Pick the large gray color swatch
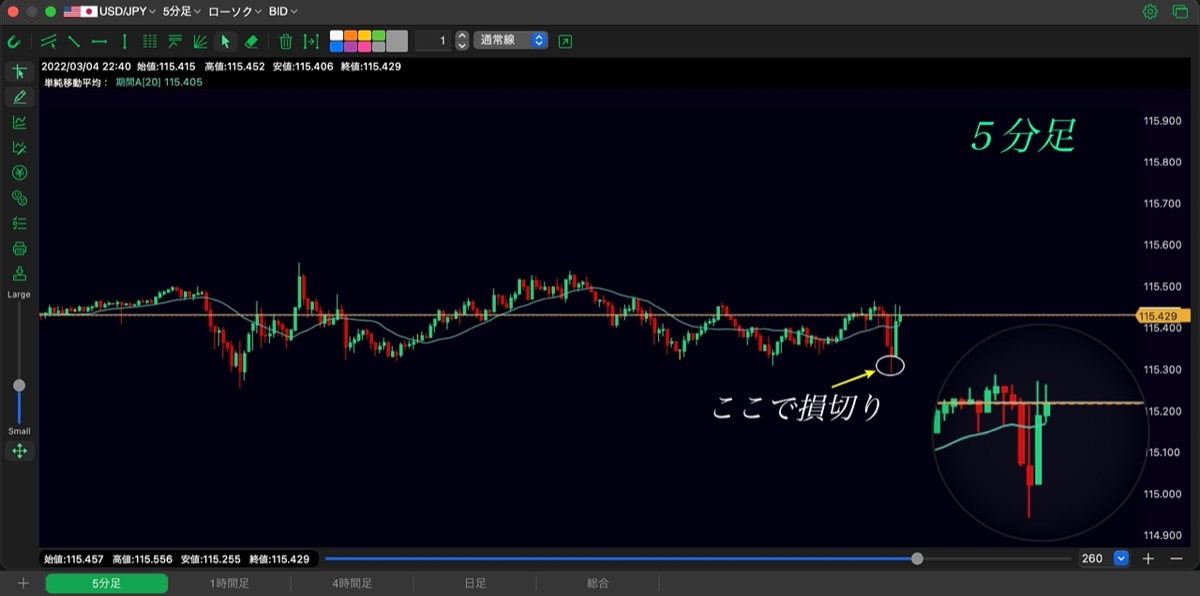This screenshot has width=1200, height=596. [397, 41]
